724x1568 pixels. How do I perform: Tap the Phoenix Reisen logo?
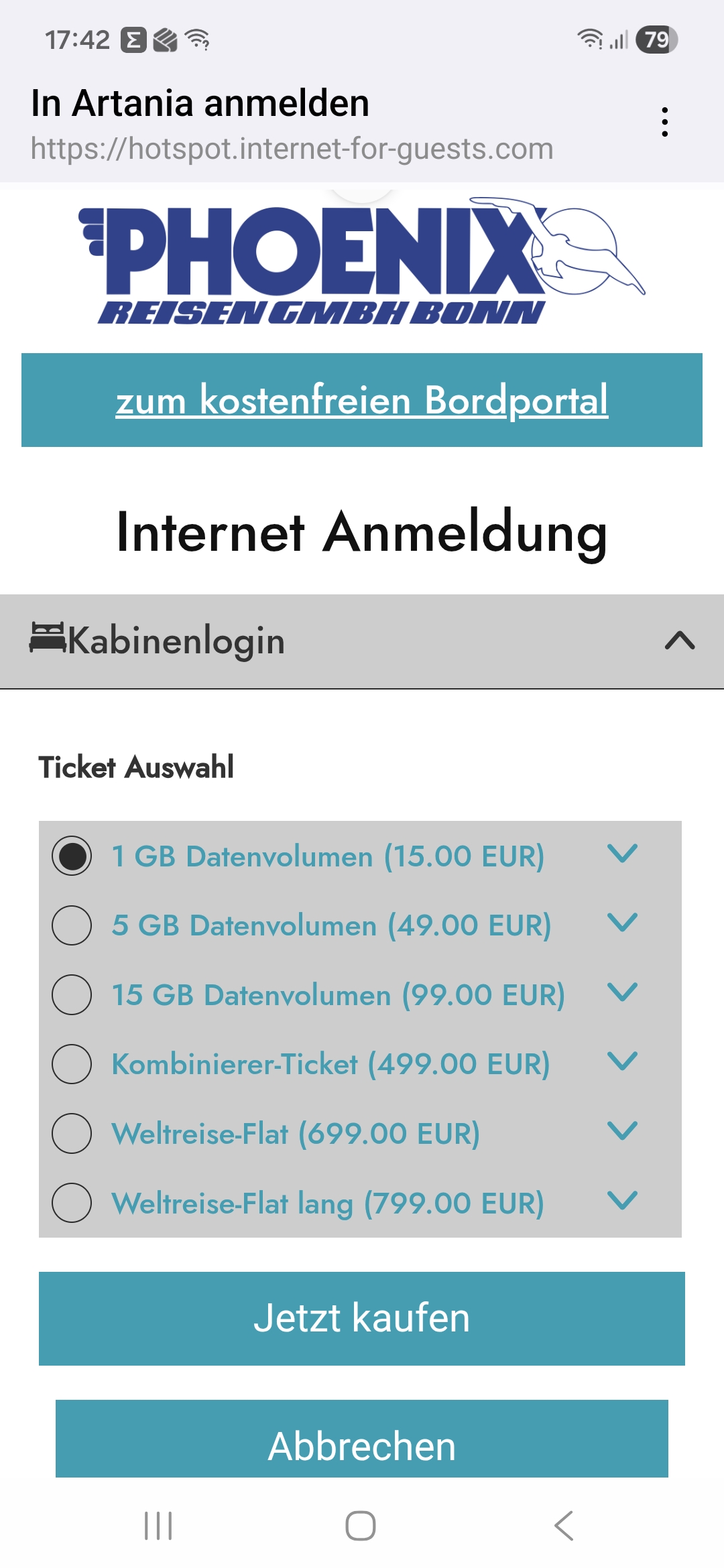(362, 261)
